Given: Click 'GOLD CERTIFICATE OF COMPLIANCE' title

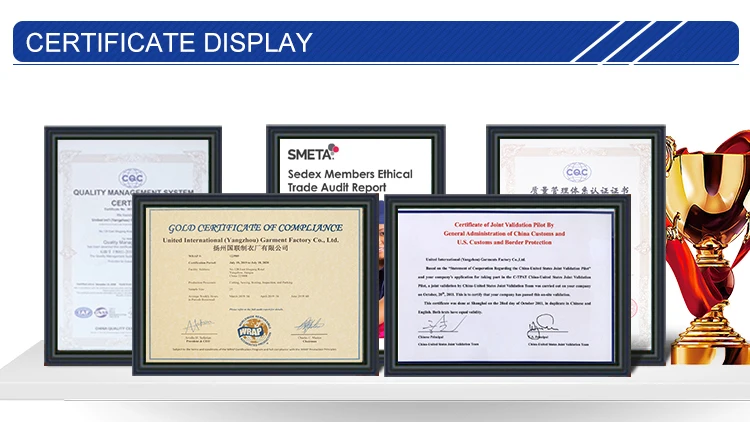Looking at the screenshot, I should click(255, 228).
